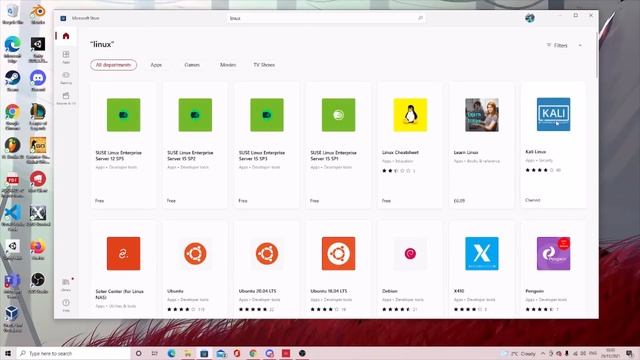
Task: Open the Debian app icon
Action: coord(410,253)
